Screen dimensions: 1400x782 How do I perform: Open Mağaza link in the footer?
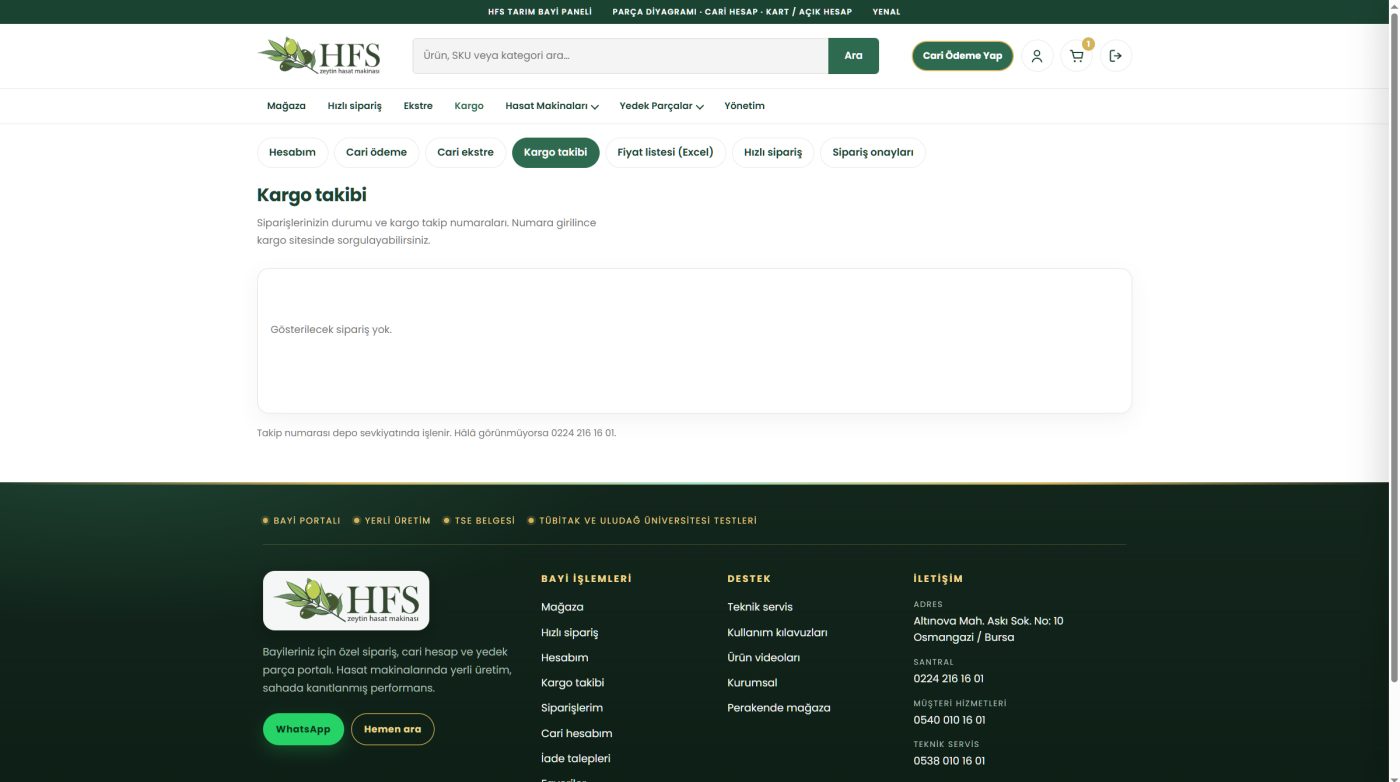tap(562, 607)
